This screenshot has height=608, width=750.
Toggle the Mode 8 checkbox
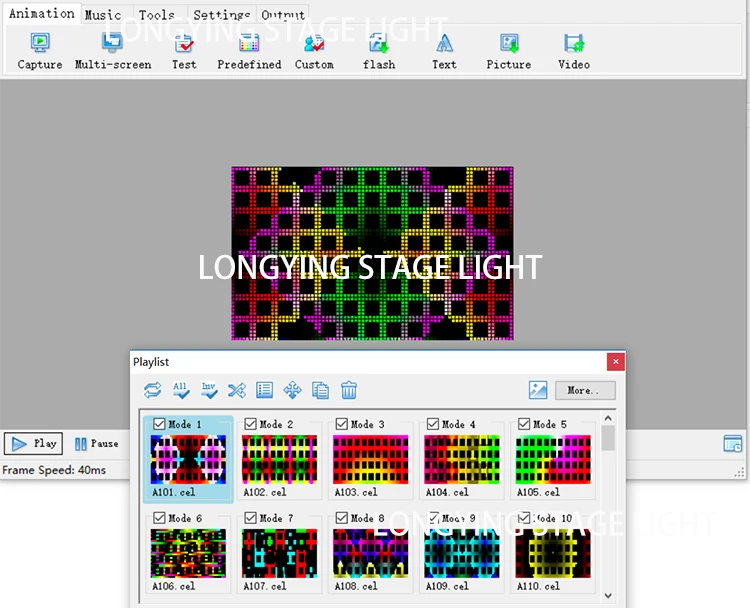pyautogui.click(x=342, y=518)
